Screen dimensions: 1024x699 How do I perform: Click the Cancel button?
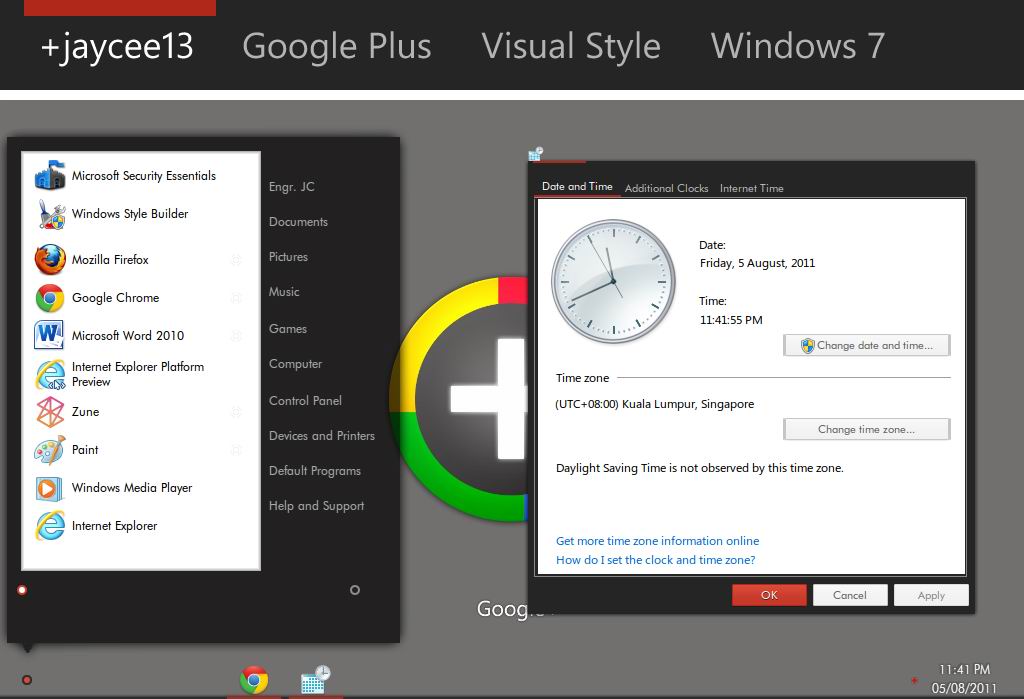click(850, 595)
